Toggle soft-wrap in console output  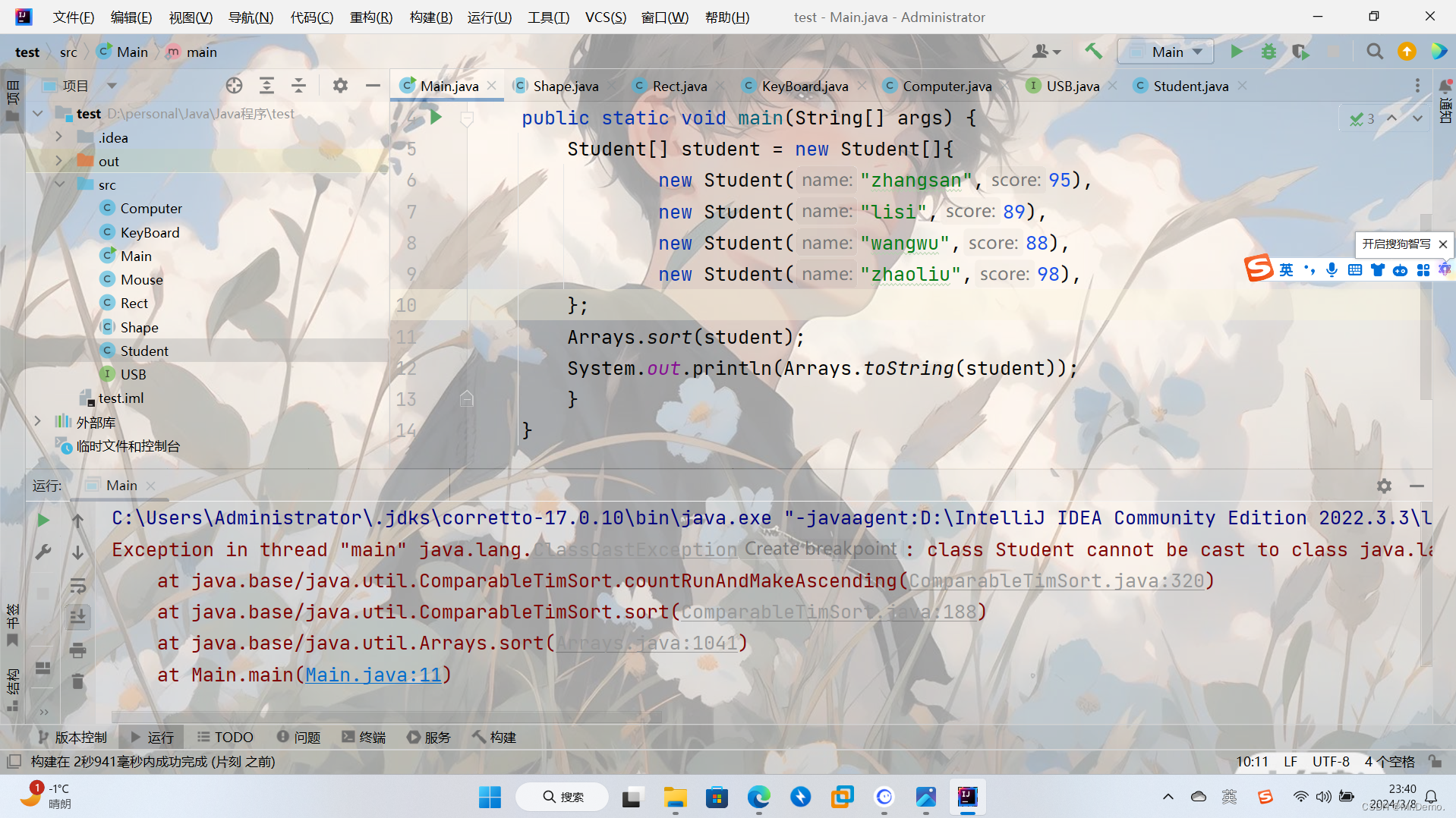(x=77, y=586)
